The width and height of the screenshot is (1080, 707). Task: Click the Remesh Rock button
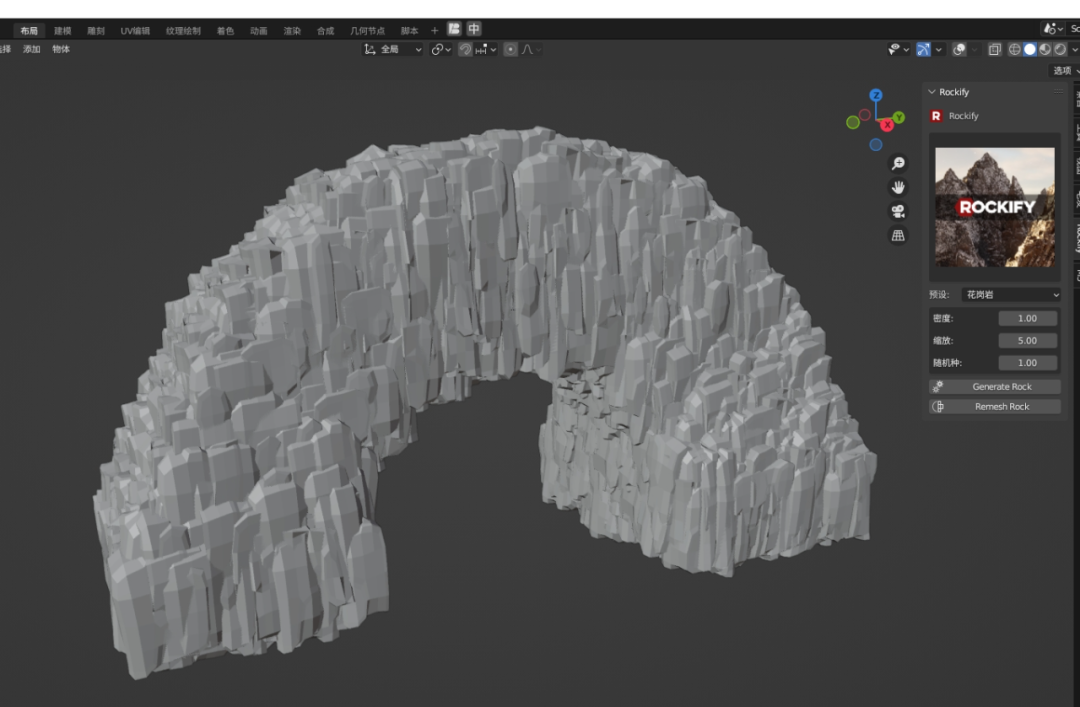pos(995,407)
